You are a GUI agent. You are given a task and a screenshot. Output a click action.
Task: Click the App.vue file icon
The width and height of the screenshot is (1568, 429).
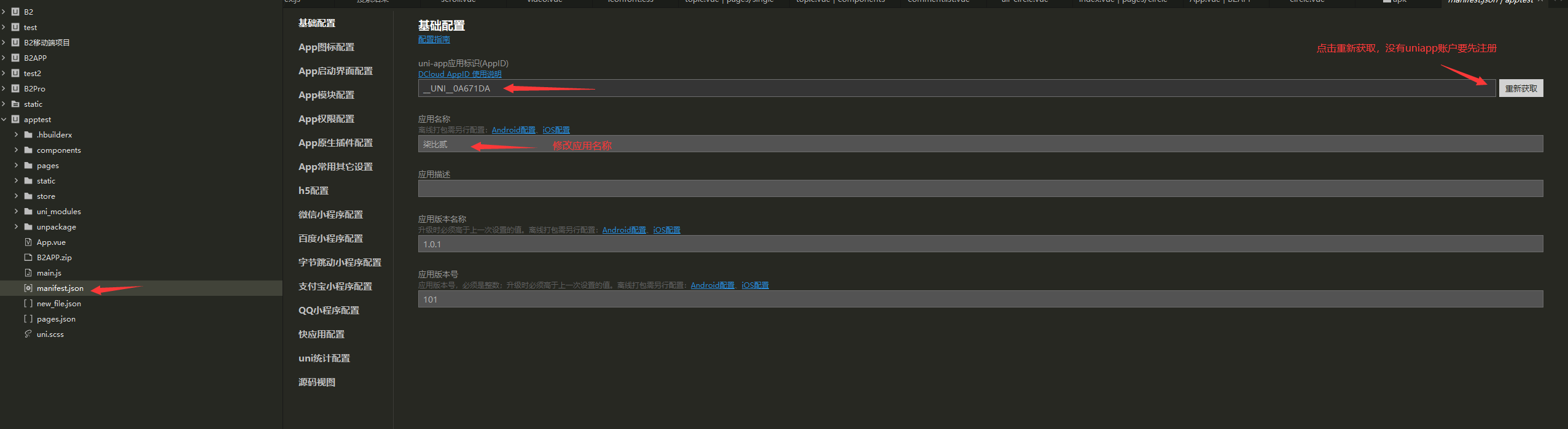click(x=28, y=242)
